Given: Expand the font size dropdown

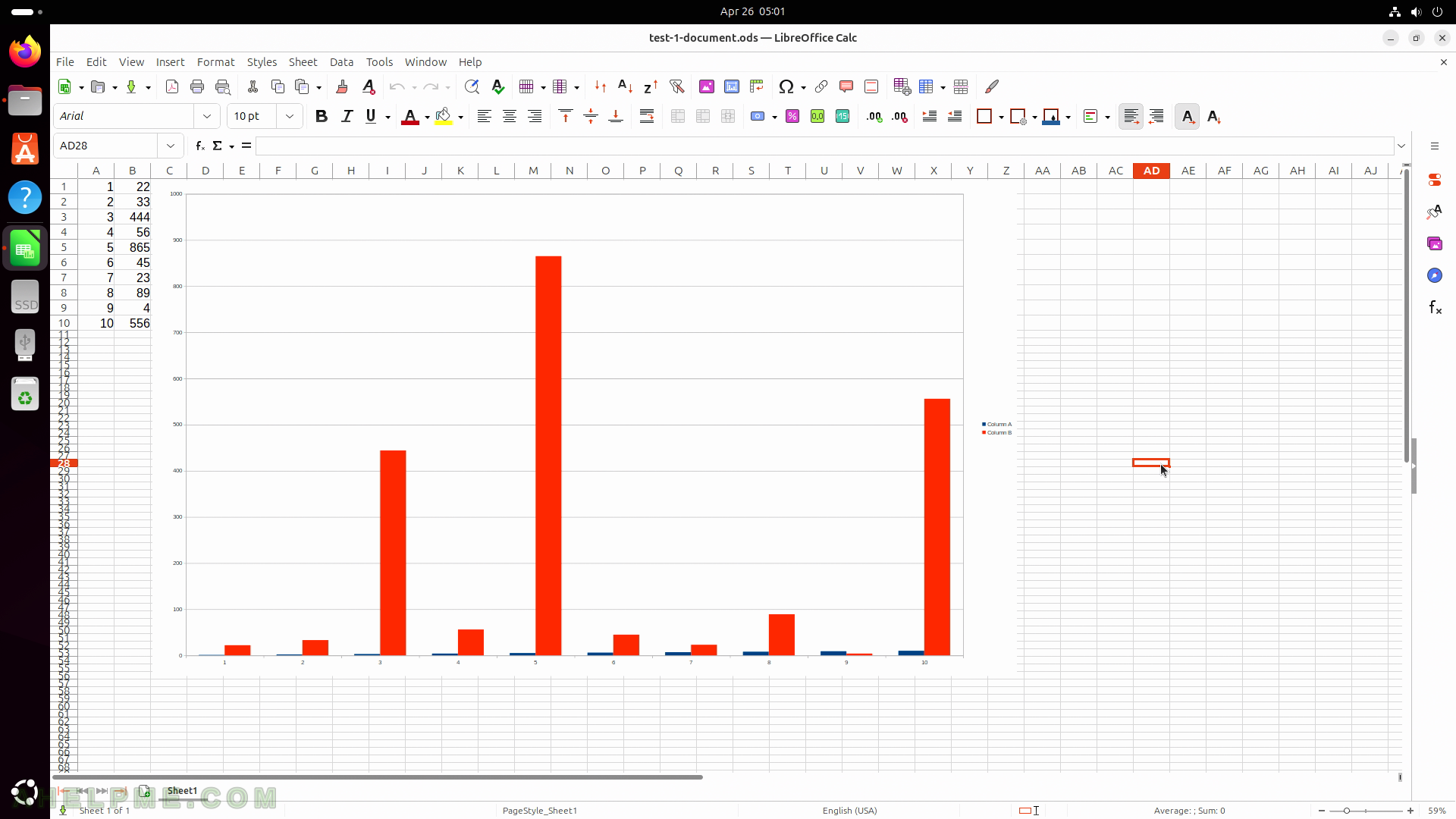Looking at the screenshot, I should pyautogui.click(x=289, y=116).
